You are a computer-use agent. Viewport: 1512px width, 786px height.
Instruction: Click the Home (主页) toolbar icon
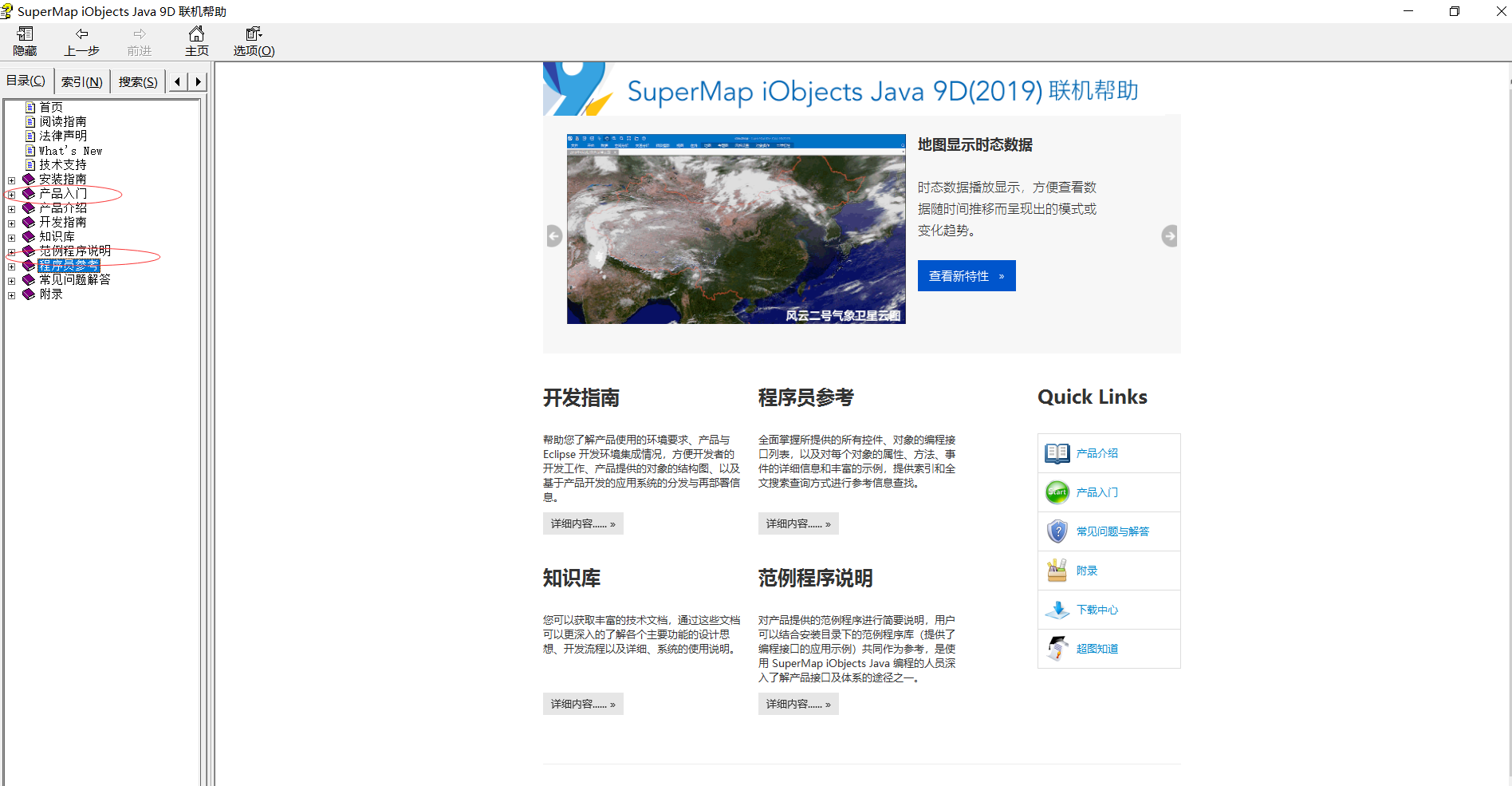click(x=196, y=34)
